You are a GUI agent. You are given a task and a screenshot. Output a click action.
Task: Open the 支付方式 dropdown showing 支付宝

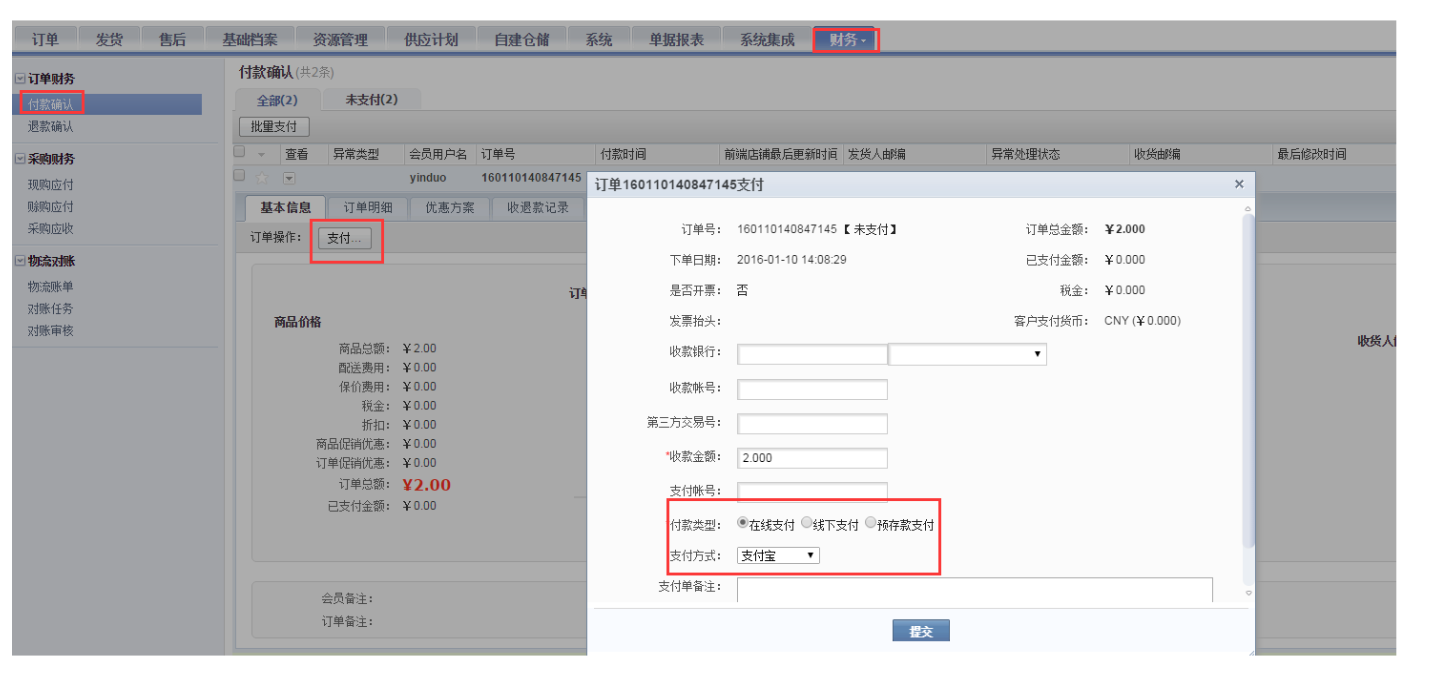click(x=778, y=555)
